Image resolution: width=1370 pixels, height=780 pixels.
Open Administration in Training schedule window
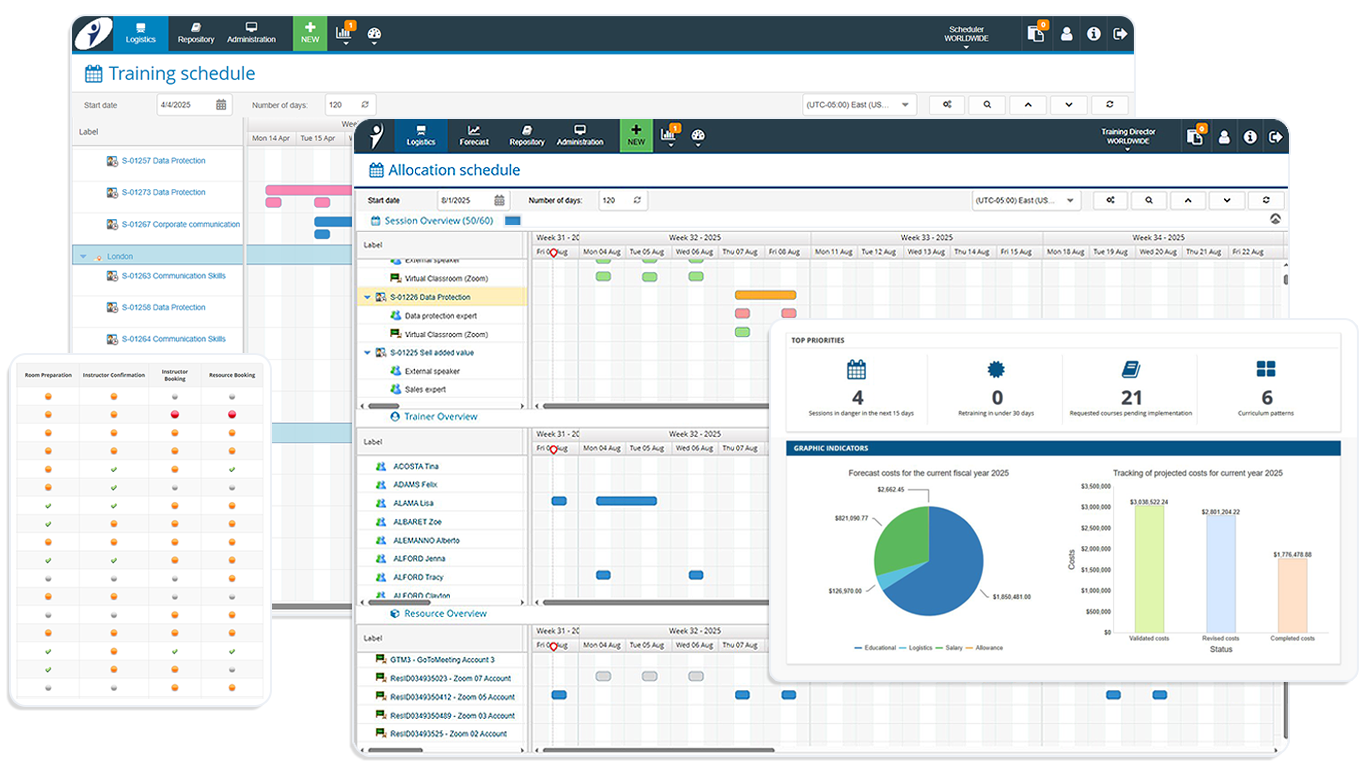point(251,34)
